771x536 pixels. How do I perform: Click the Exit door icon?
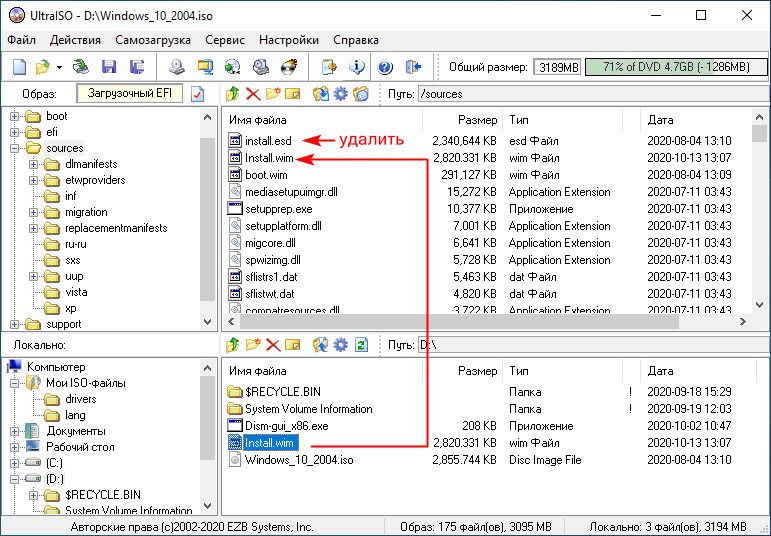pyautogui.click(x=414, y=67)
